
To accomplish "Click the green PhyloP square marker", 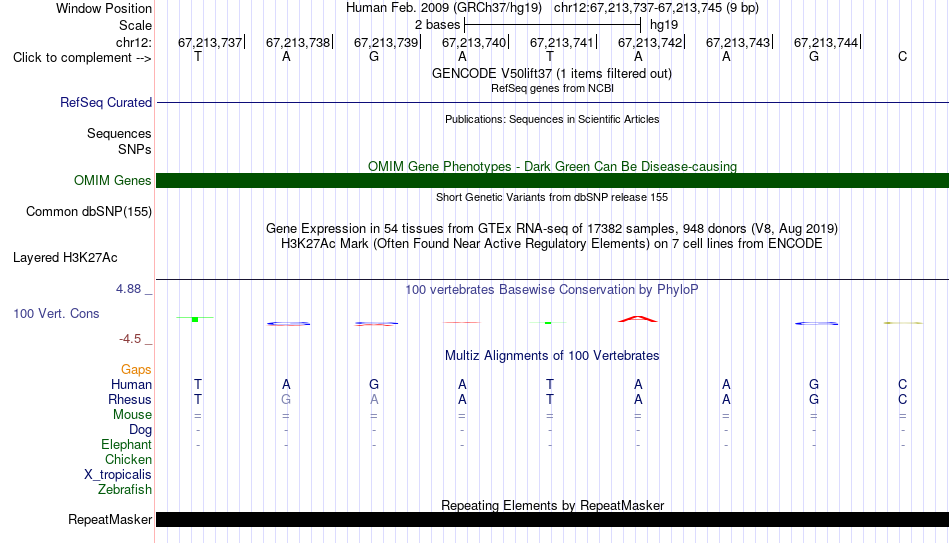I will click(195, 319).
